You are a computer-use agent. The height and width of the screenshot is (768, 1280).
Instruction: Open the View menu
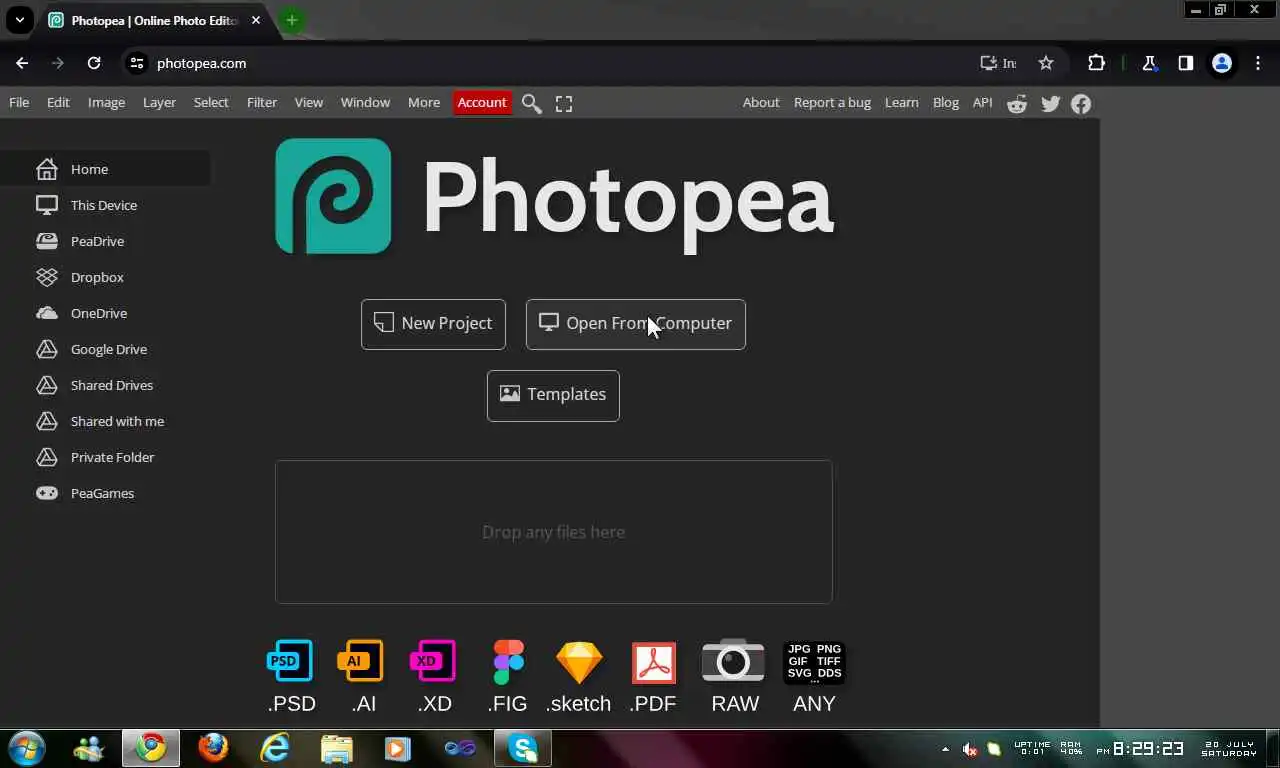pos(308,102)
